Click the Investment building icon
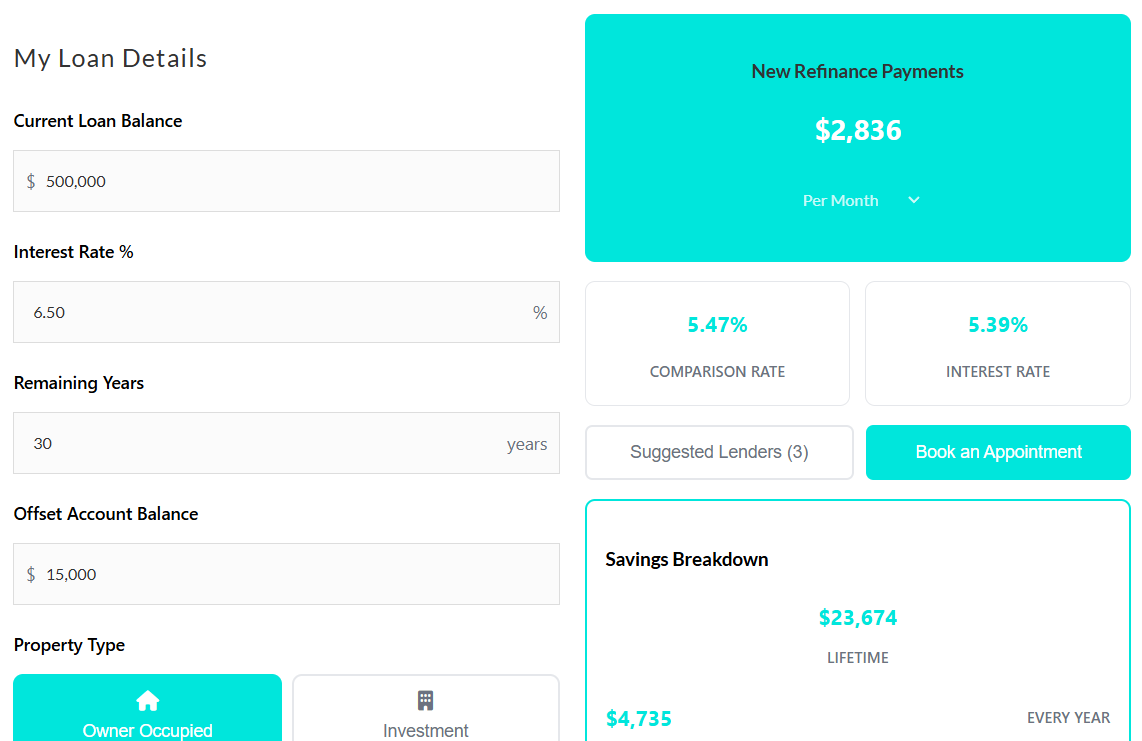The image size is (1142, 741). pyautogui.click(x=426, y=700)
